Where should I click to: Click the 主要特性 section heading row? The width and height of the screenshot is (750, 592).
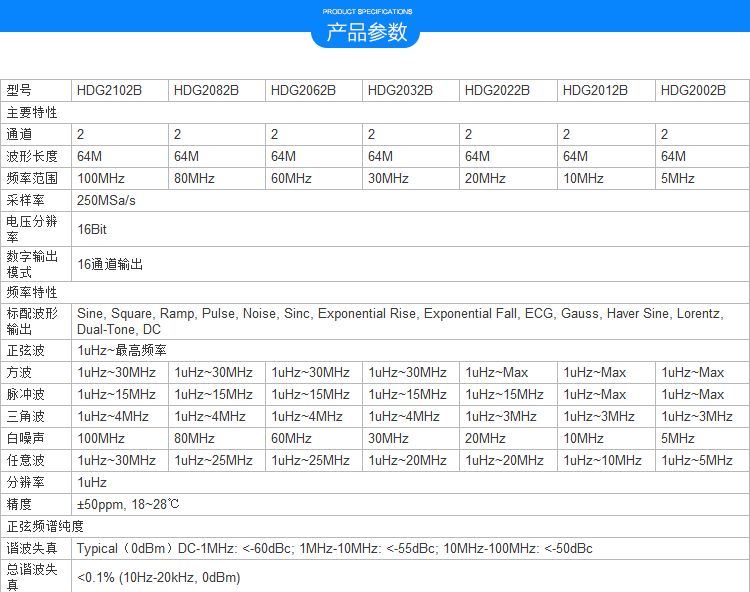[32, 112]
